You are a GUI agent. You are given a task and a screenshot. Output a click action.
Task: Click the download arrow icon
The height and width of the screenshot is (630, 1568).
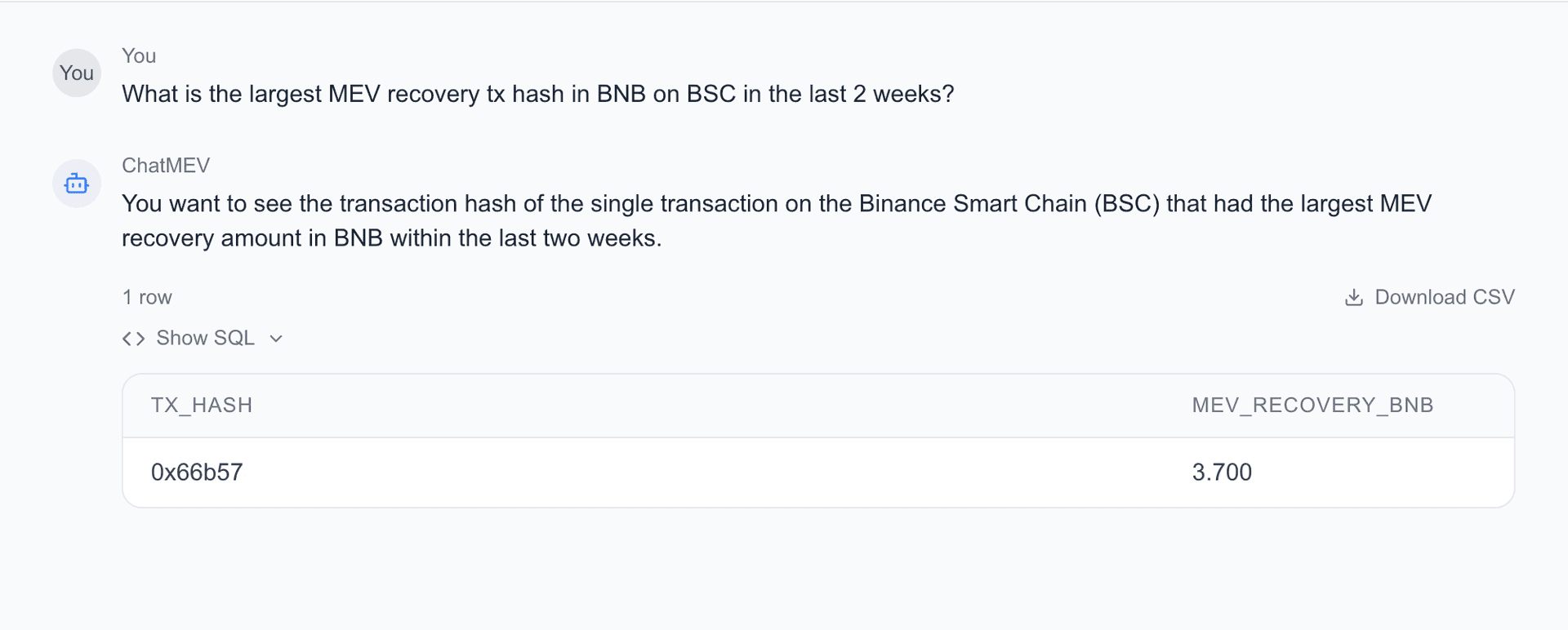[1353, 297]
